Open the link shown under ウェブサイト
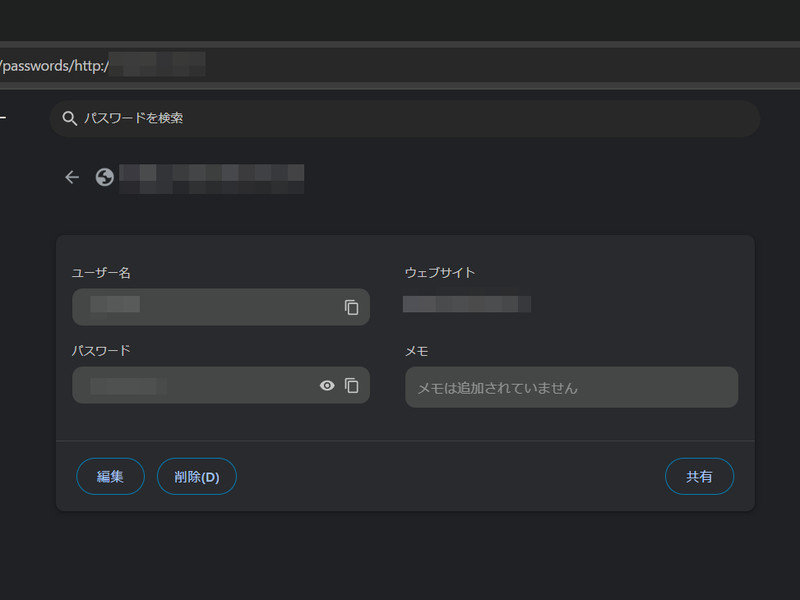 467,304
